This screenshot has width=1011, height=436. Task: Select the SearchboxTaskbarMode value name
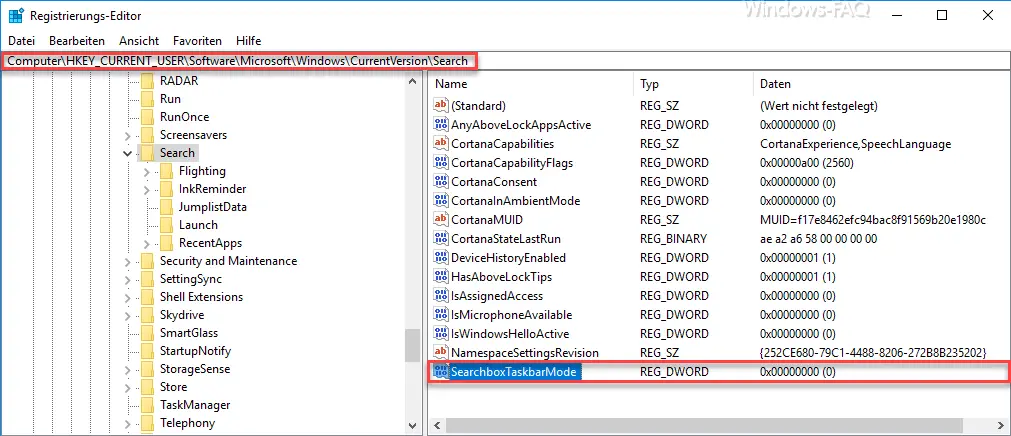pos(514,372)
